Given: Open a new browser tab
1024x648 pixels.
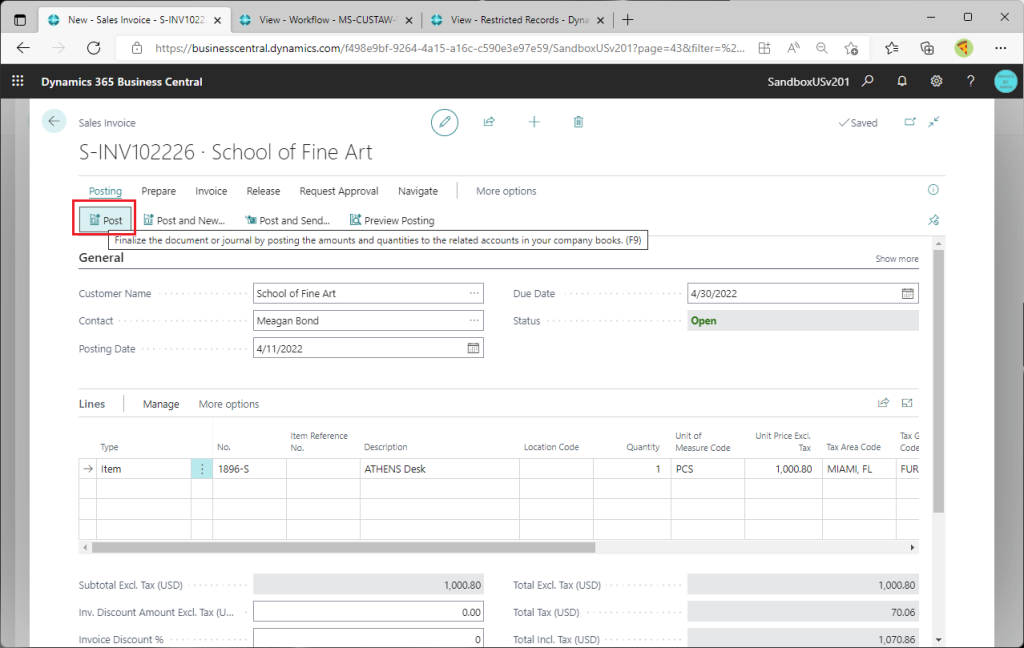Looking at the screenshot, I should pyautogui.click(x=628, y=20).
